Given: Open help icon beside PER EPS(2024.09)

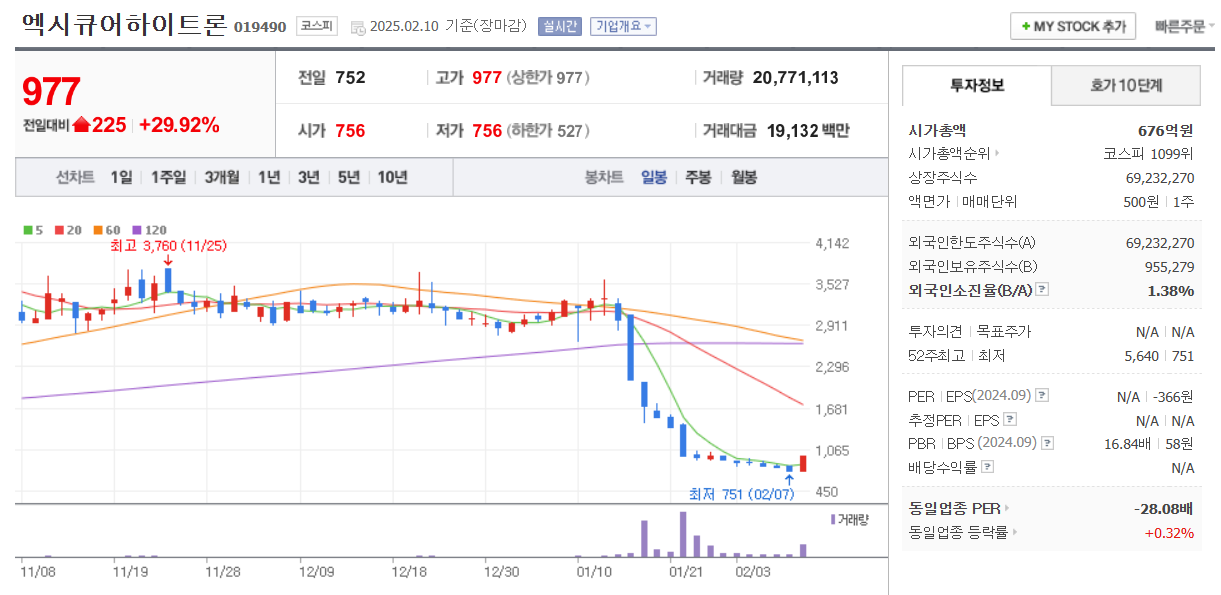Looking at the screenshot, I should (x=1042, y=396).
